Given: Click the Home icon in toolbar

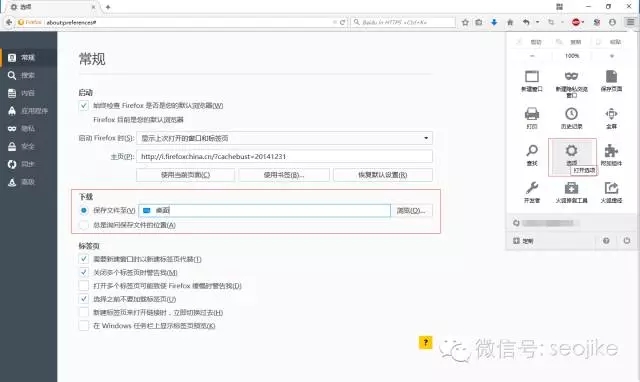Looking at the screenshot, I should coord(510,22).
